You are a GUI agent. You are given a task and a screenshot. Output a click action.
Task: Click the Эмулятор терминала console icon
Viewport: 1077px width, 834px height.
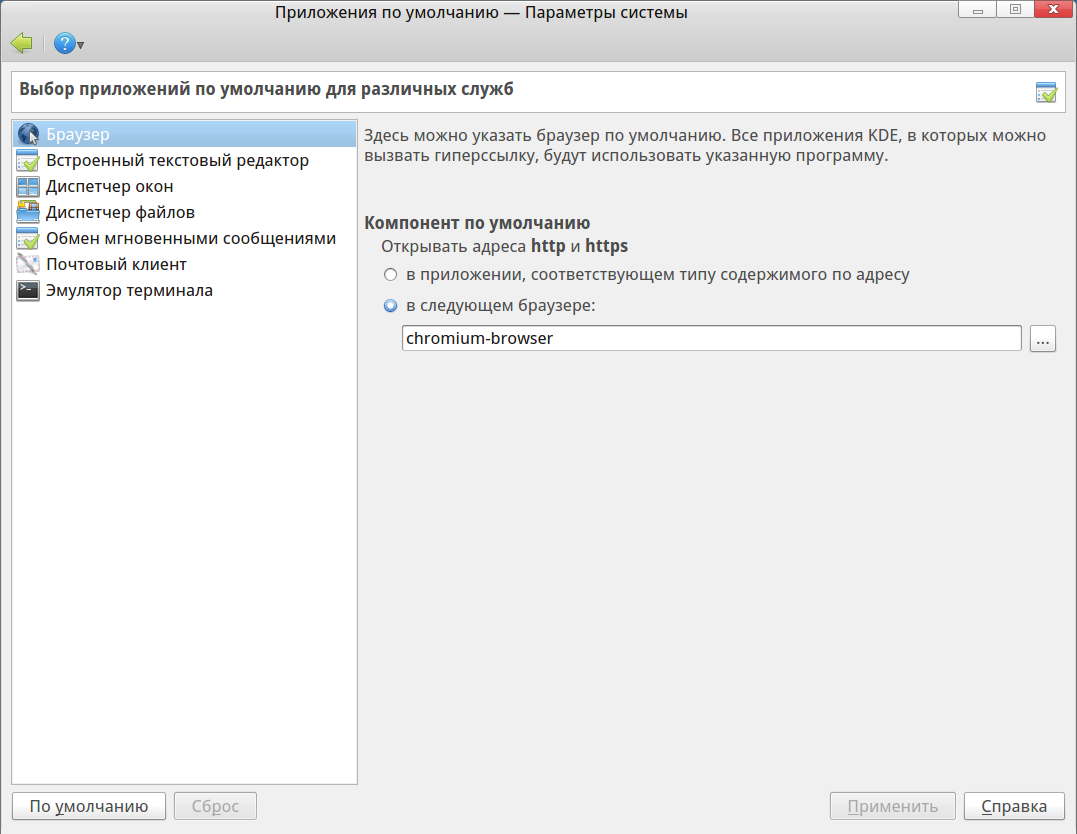[x=28, y=290]
